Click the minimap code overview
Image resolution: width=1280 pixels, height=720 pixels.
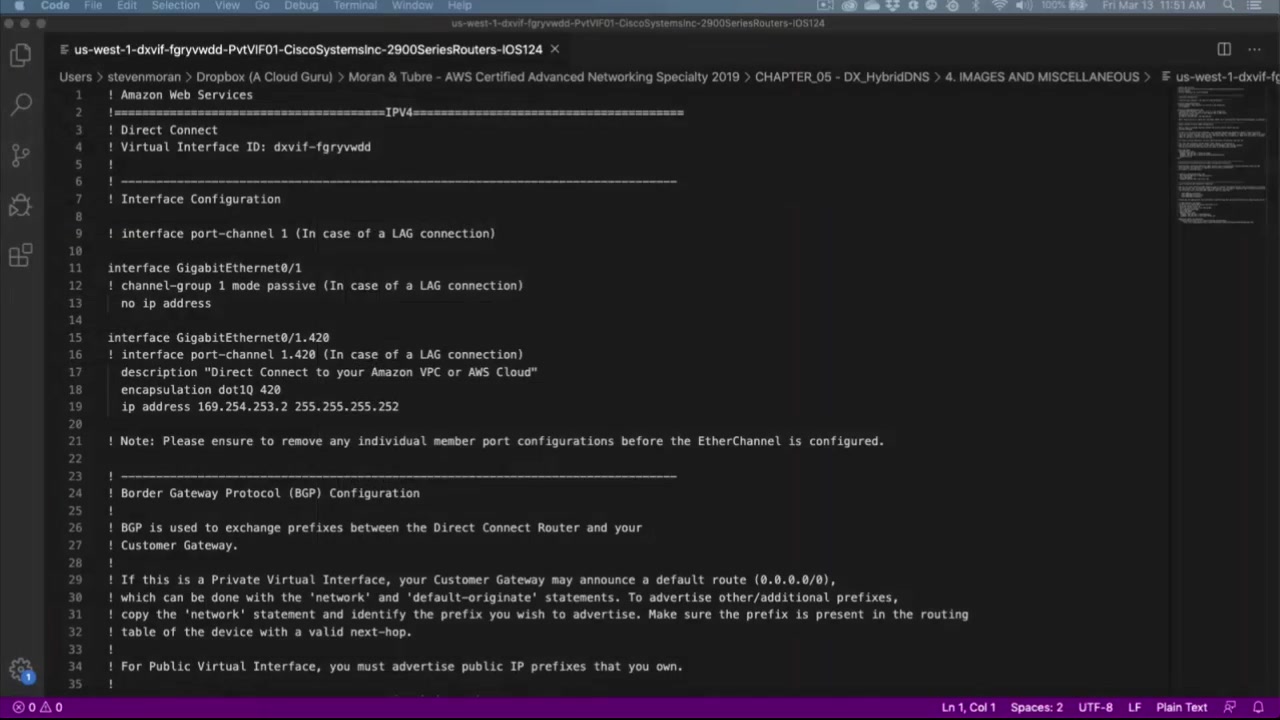point(1221,155)
